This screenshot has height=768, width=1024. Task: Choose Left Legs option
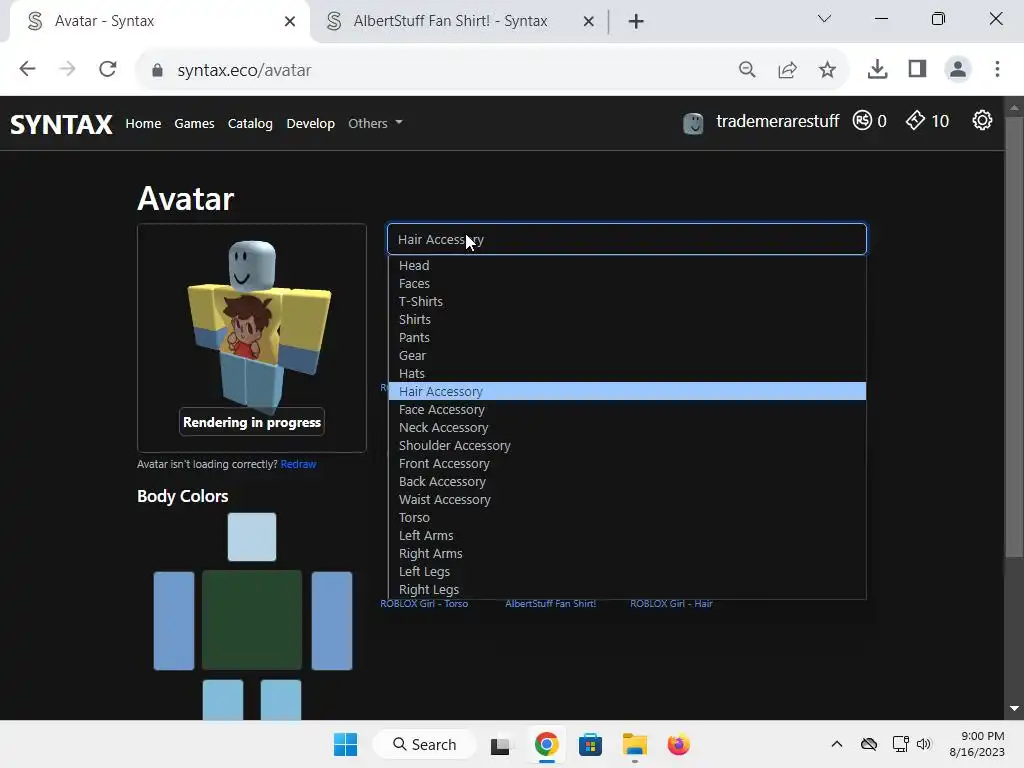627,571
